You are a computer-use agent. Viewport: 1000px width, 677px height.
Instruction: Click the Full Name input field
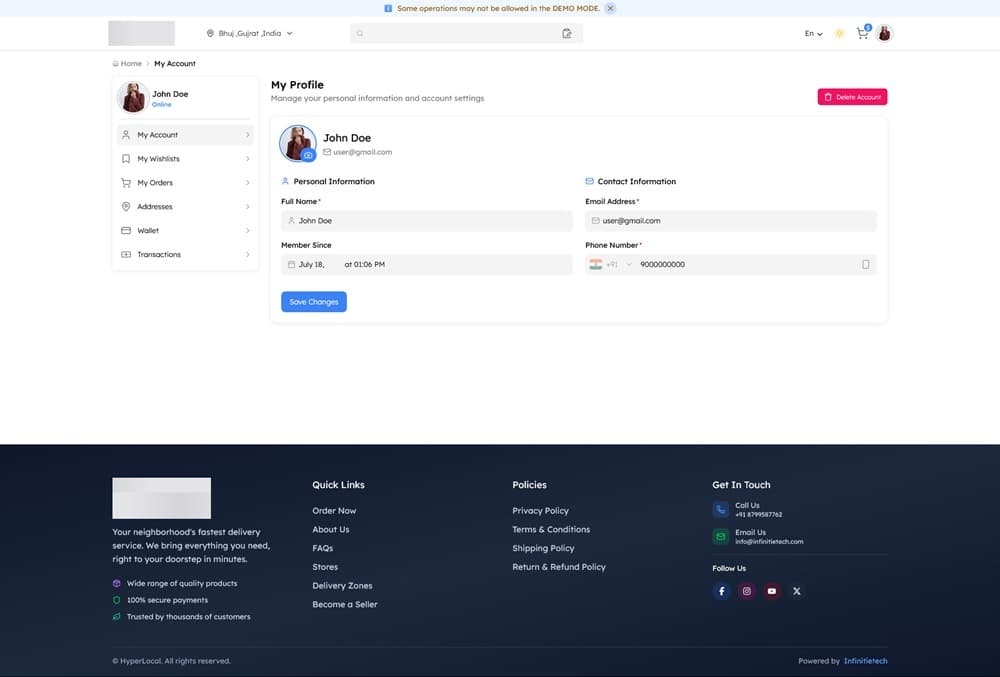(x=427, y=221)
